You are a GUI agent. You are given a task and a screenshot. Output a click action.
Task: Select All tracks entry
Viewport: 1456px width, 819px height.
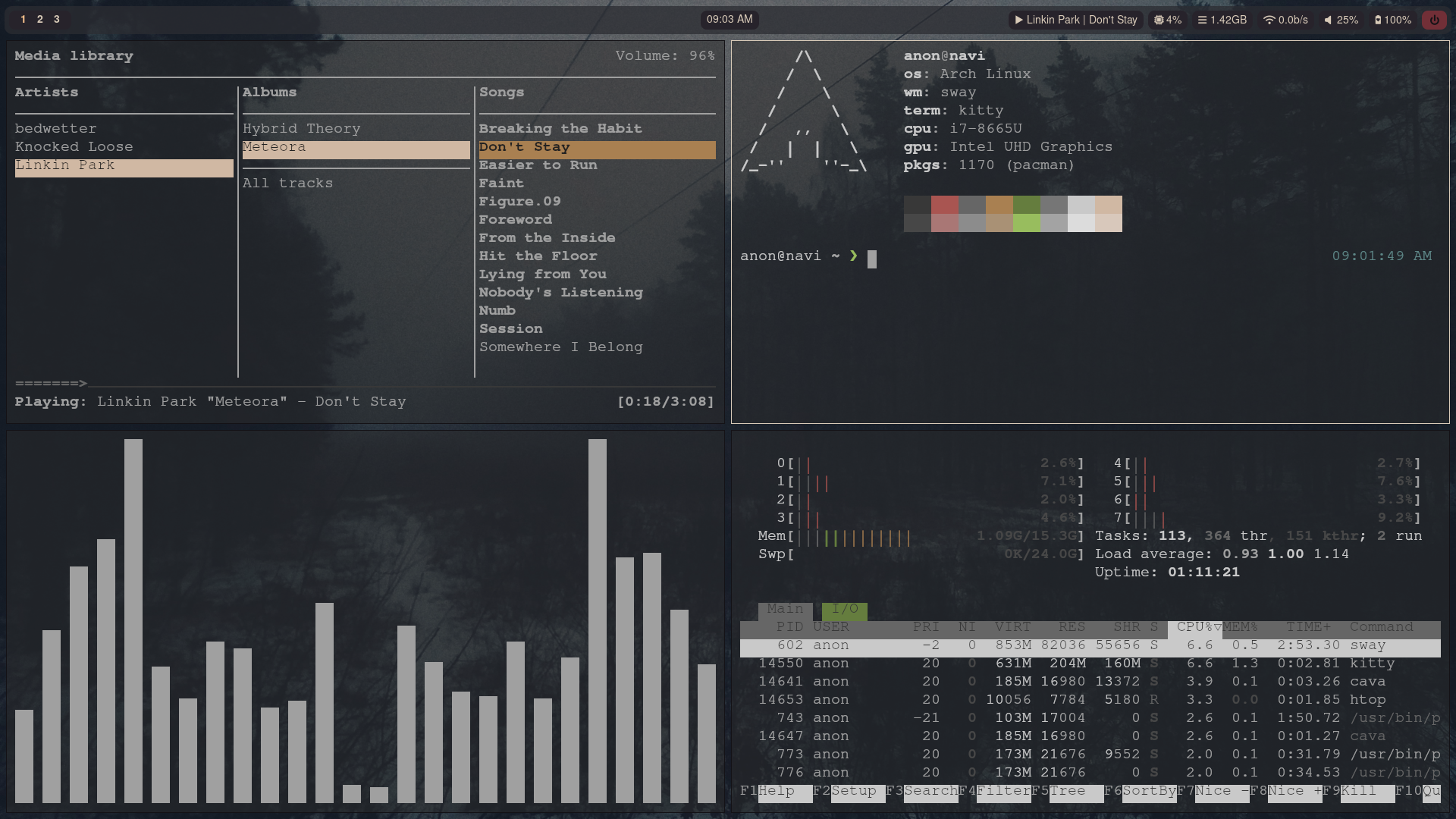pos(356,184)
